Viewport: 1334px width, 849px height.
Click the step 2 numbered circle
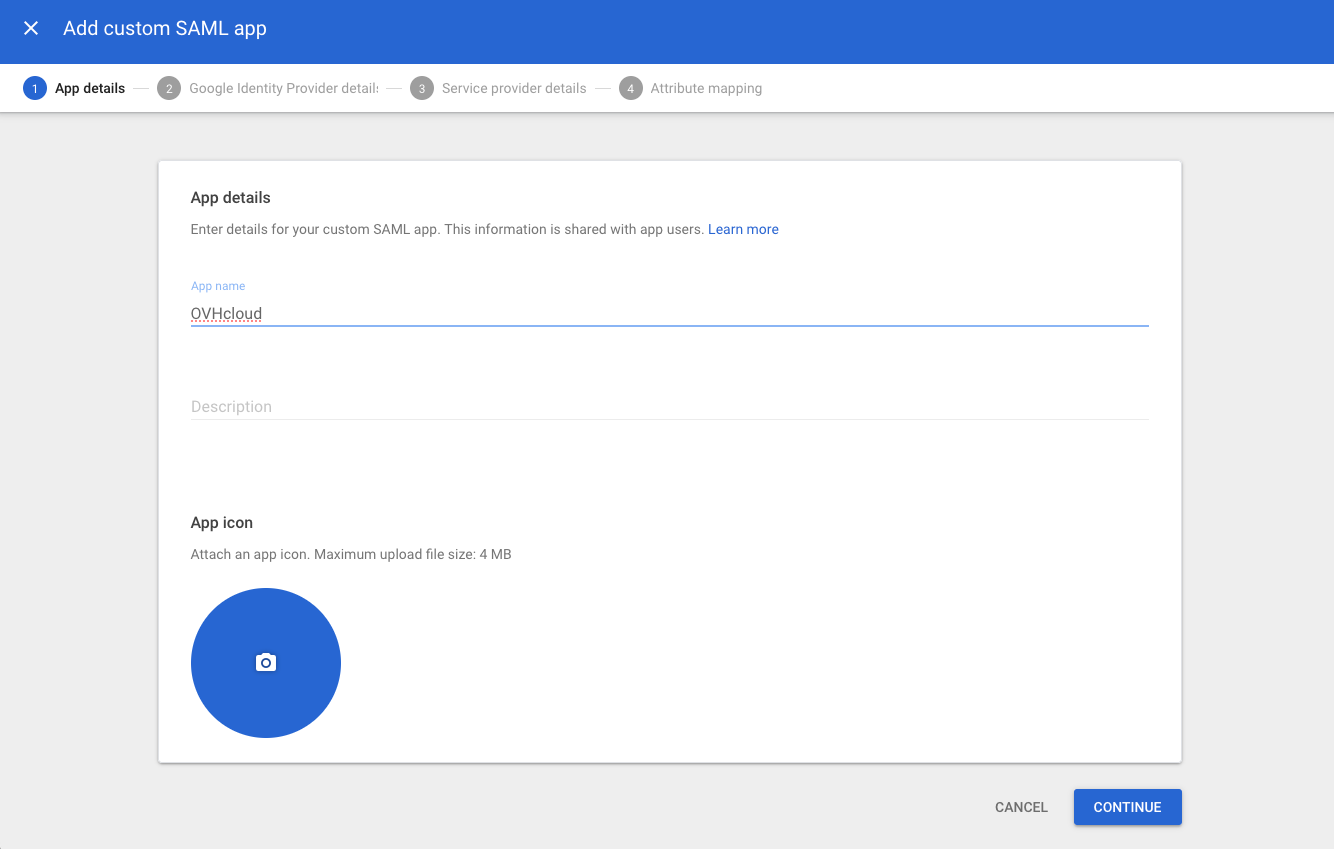click(168, 88)
